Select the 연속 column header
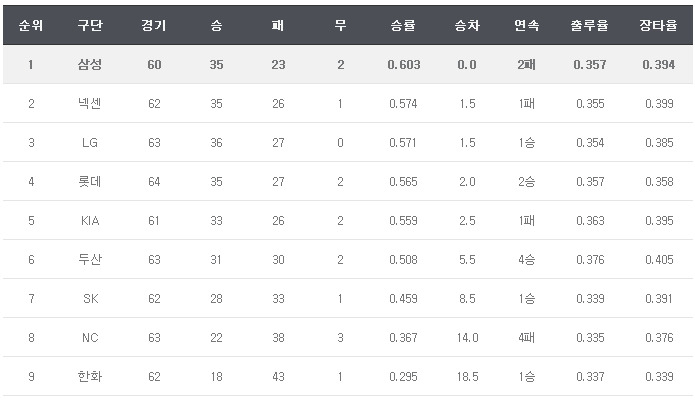 point(526,25)
